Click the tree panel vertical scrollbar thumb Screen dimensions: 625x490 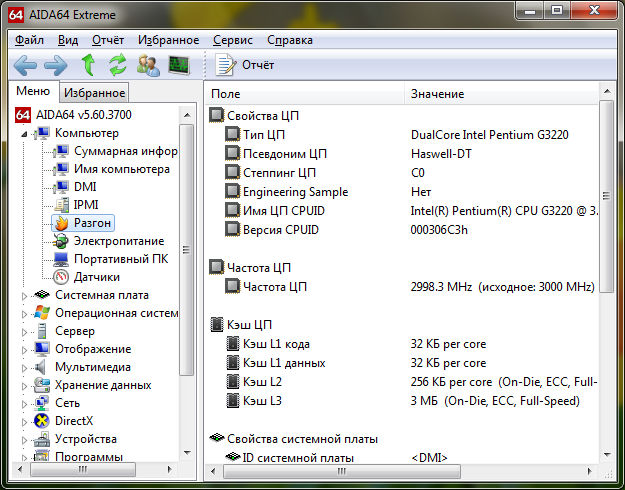(x=186, y=250)
